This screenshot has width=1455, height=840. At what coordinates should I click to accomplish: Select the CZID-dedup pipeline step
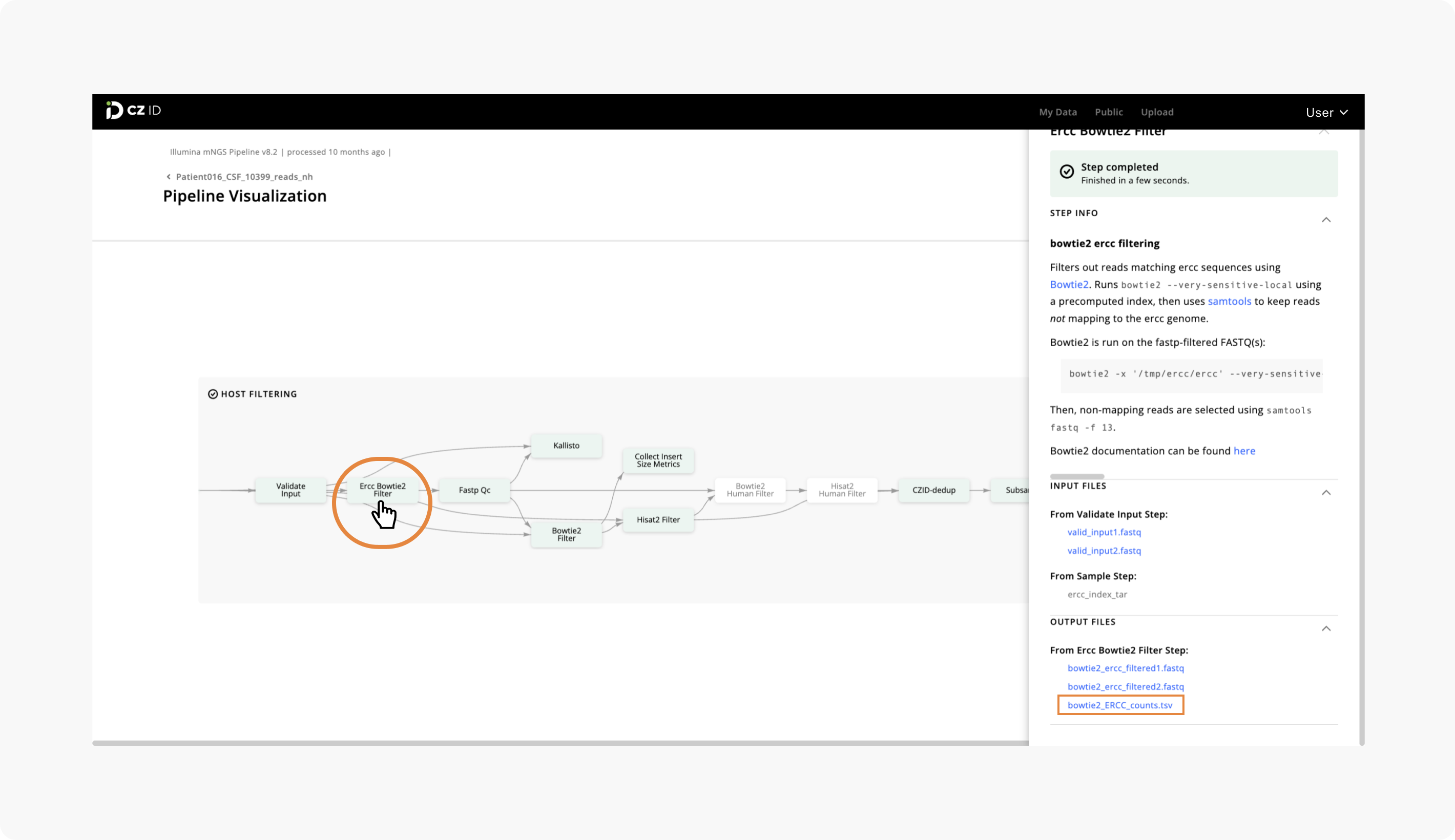[x=933, y=490]
